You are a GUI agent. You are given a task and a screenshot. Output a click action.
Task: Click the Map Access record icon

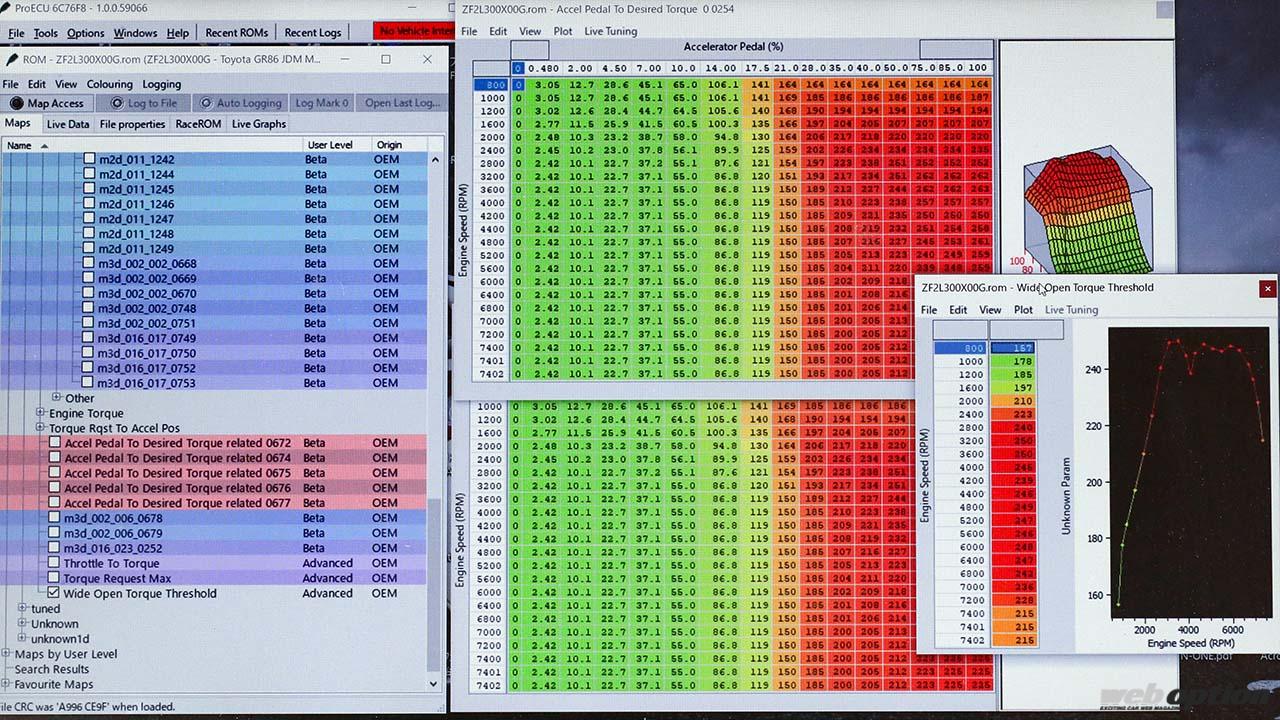tap(16, 103)
